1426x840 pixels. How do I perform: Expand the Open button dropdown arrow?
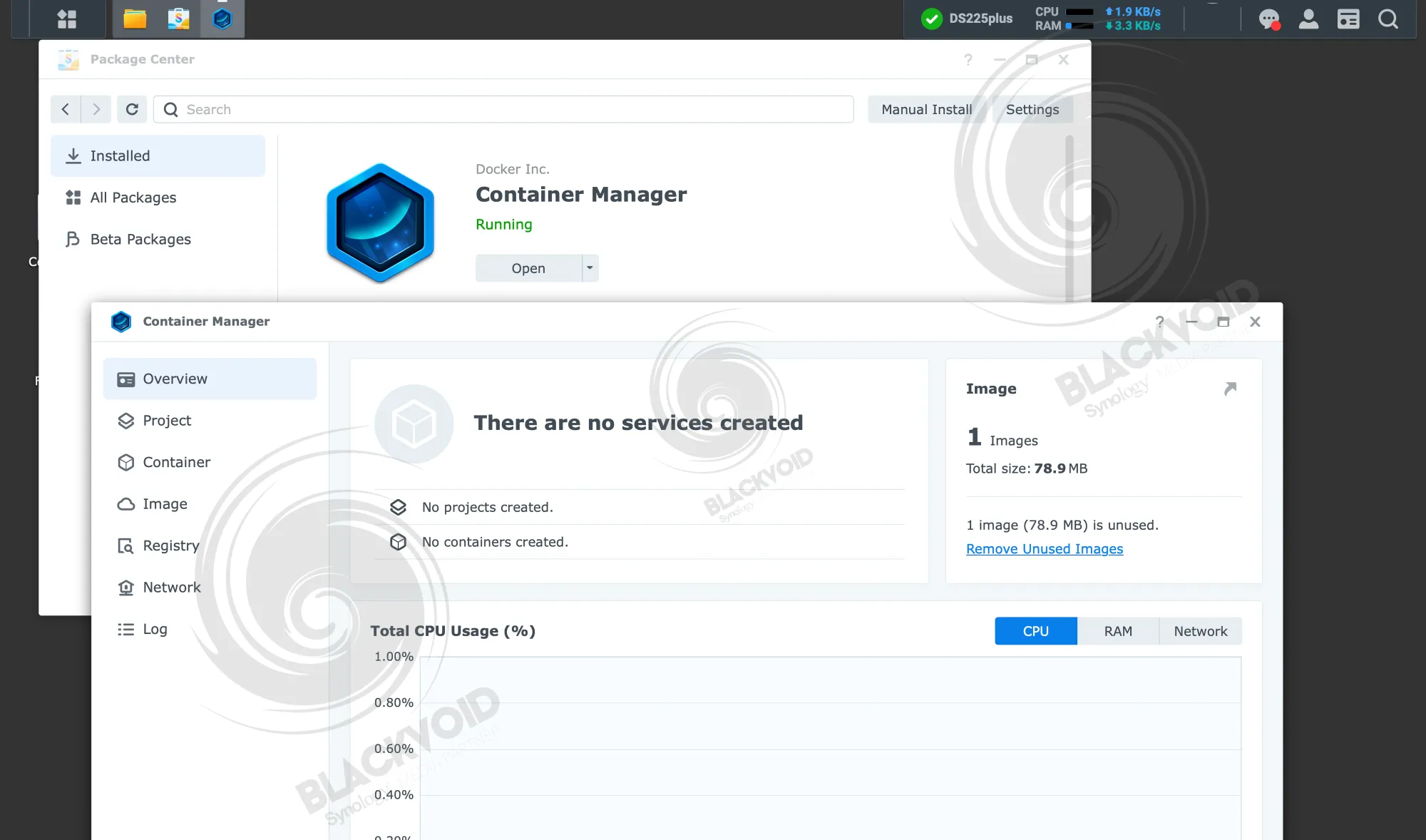click(x=590, y=268)
